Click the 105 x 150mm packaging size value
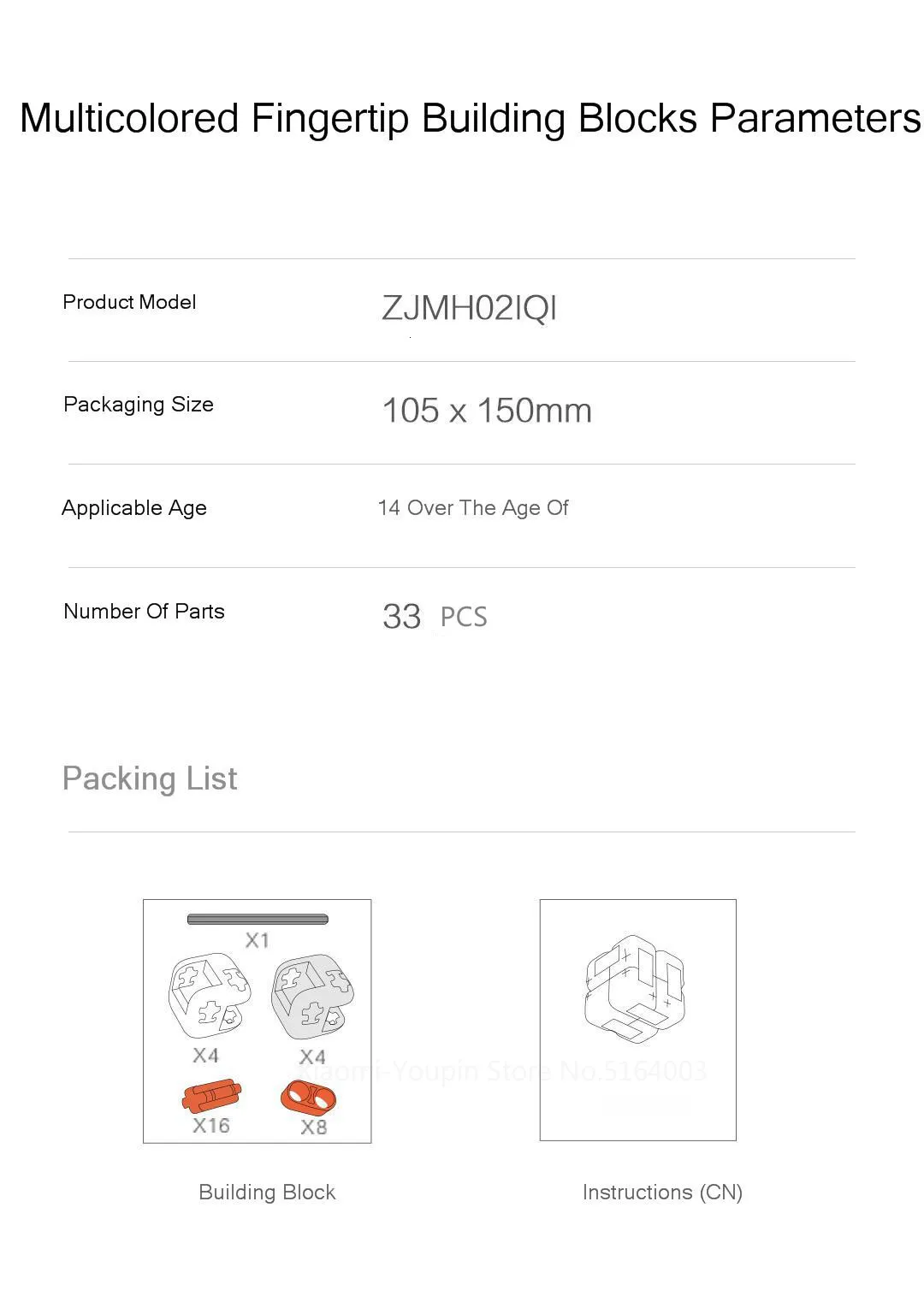The image size is (924, 1314). pos(486,411)
